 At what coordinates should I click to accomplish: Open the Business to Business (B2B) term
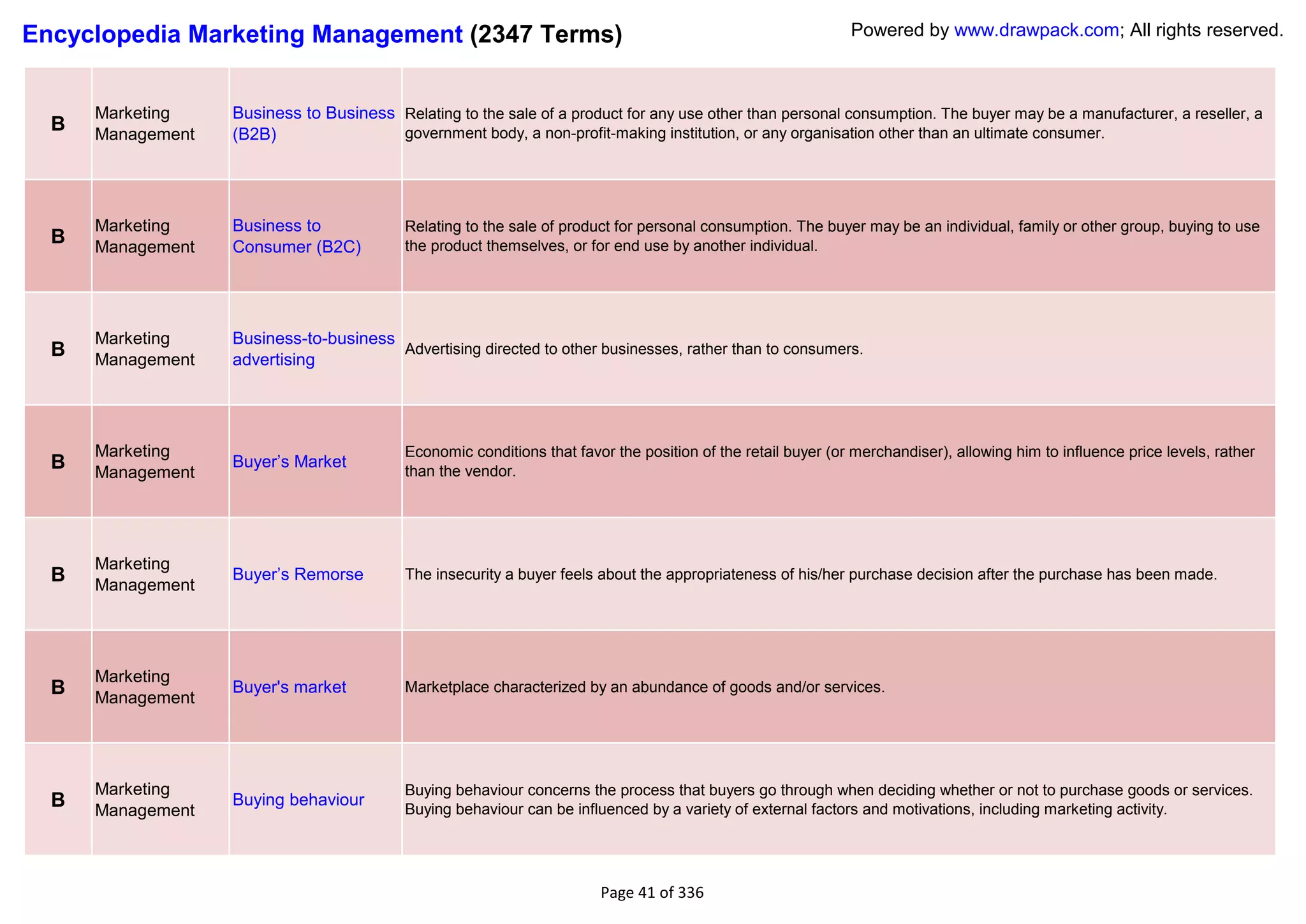coord(313,124)
